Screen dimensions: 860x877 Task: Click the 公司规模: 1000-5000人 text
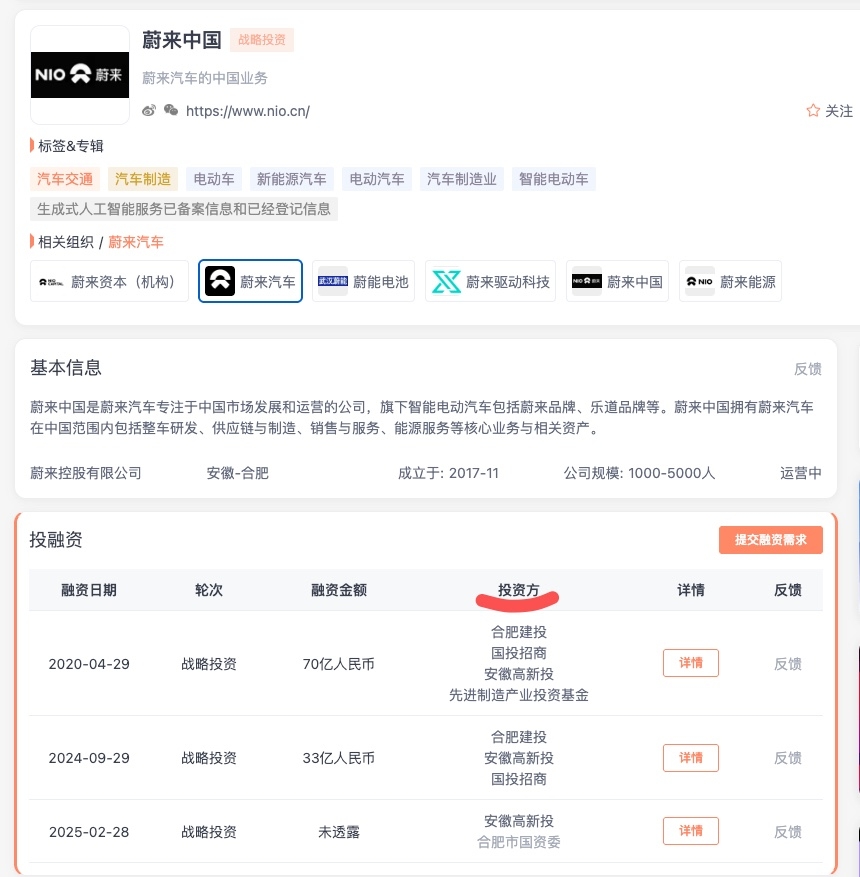(639, 473)
